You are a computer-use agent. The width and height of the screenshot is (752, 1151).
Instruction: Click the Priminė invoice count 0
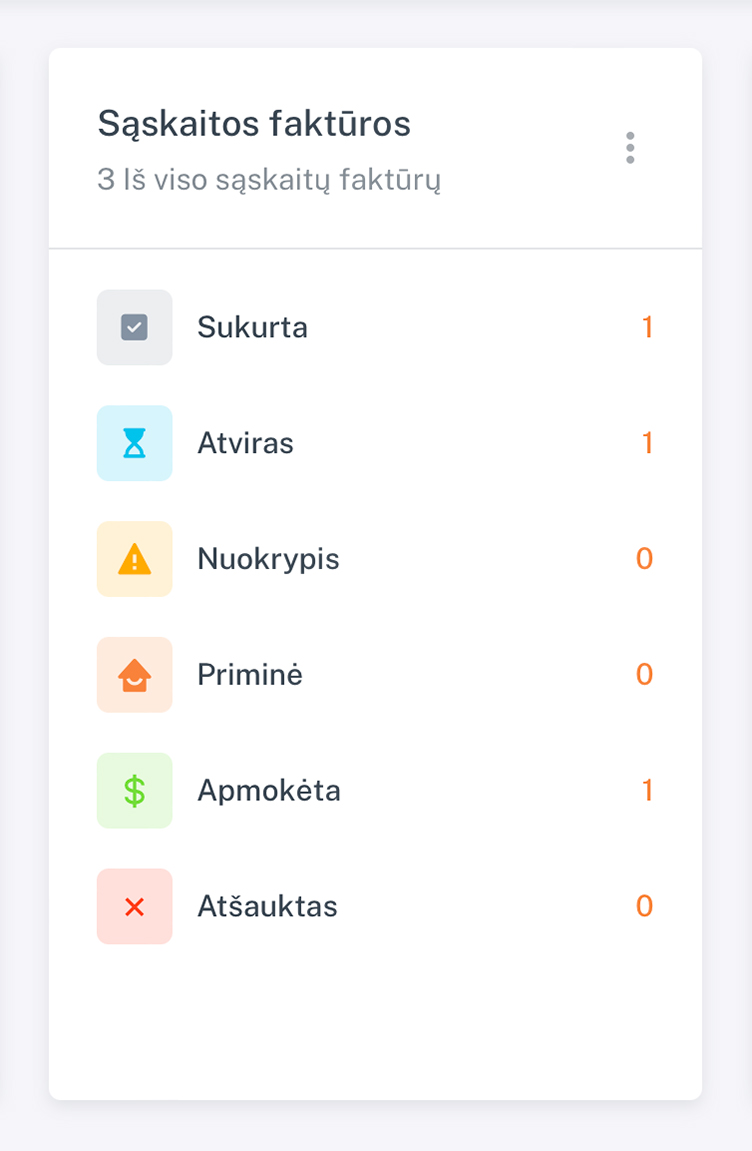tap(645, 675)
